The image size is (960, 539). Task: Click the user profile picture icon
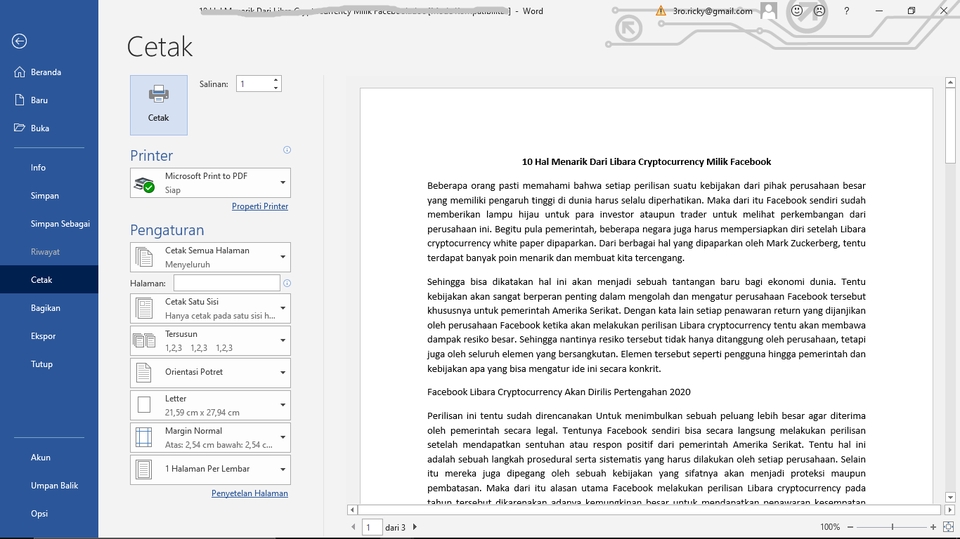(x=769, y=10)
